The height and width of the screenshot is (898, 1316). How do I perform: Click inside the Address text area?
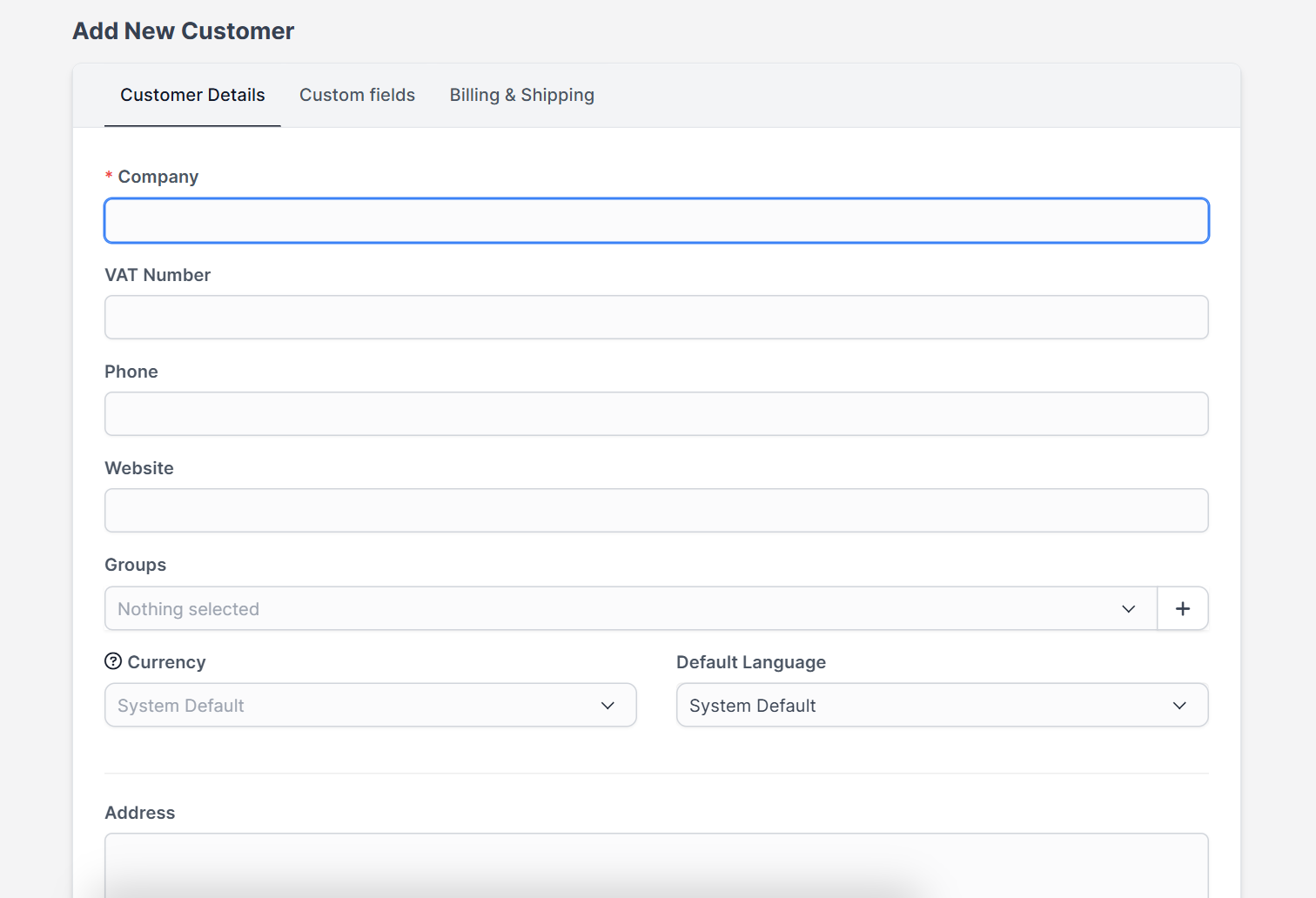(656, 866)
